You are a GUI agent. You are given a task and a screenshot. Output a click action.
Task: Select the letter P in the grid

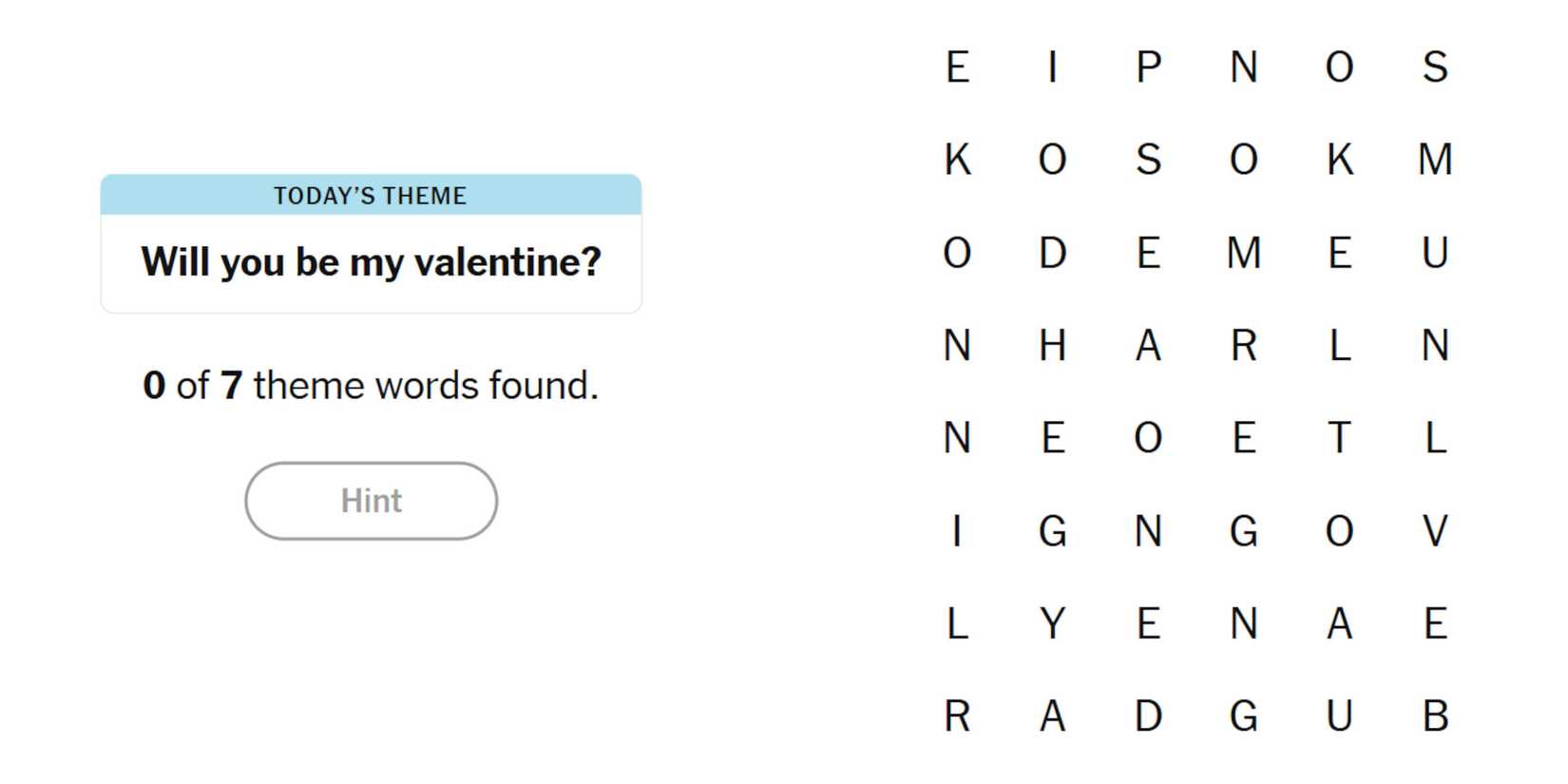1148,67
